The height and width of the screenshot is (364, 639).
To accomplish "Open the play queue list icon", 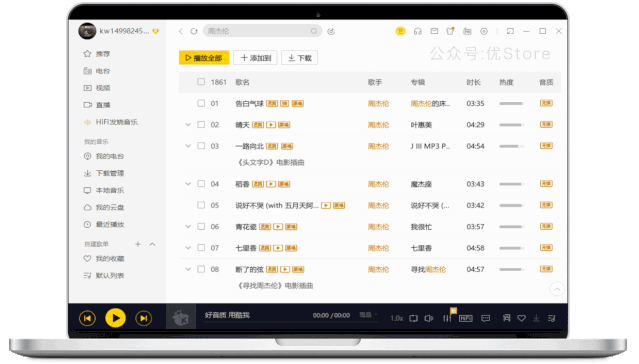I will (552, 318).
